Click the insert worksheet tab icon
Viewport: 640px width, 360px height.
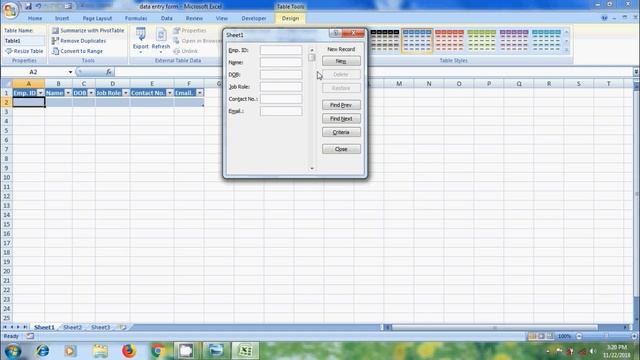click(x=122, y=327)
